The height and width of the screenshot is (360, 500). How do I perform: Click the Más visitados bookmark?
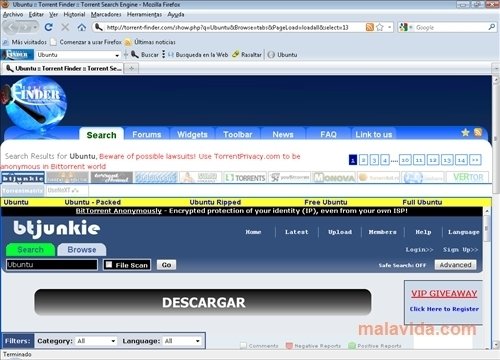25,42
